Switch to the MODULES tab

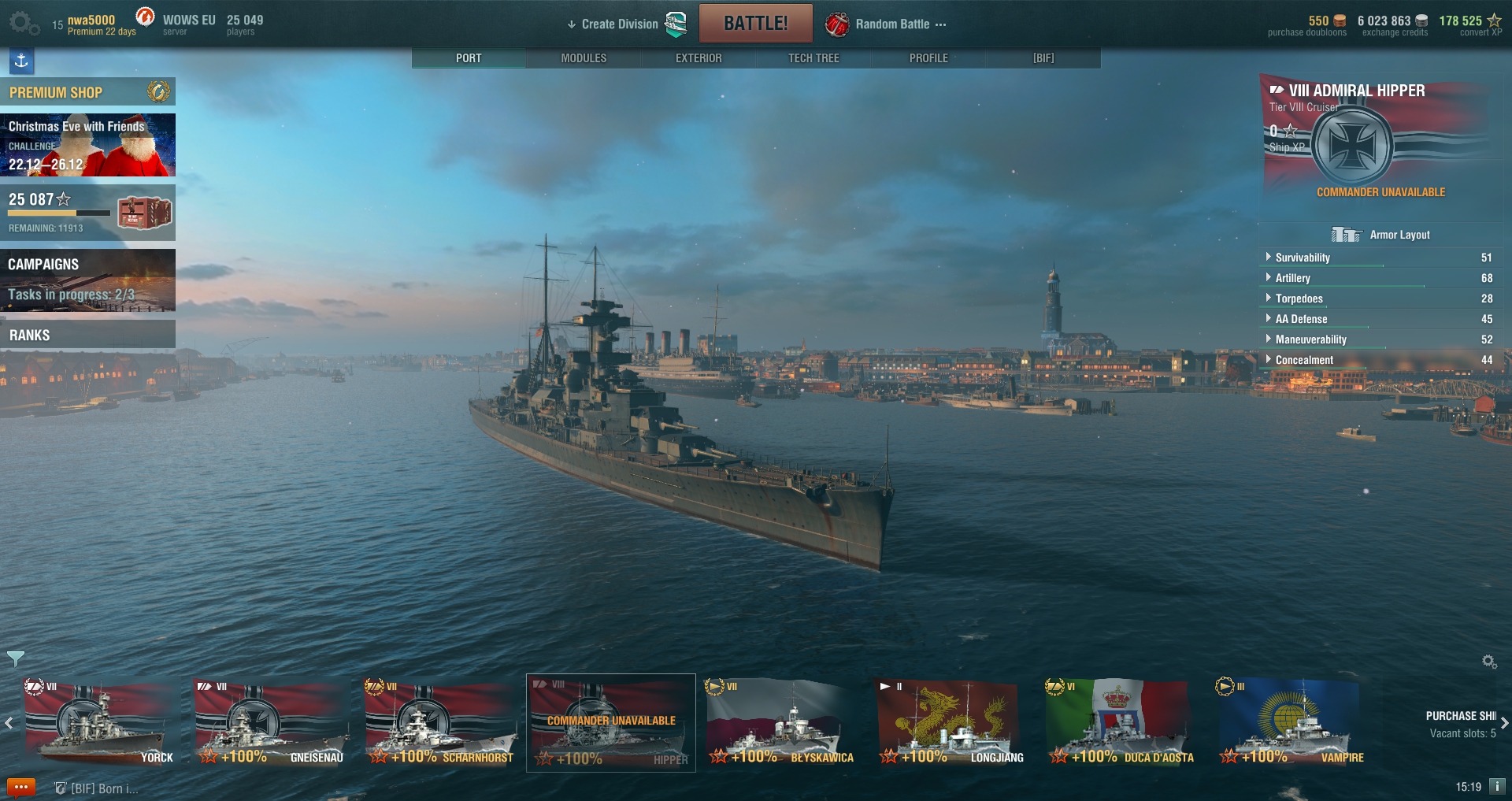[584, 58]
